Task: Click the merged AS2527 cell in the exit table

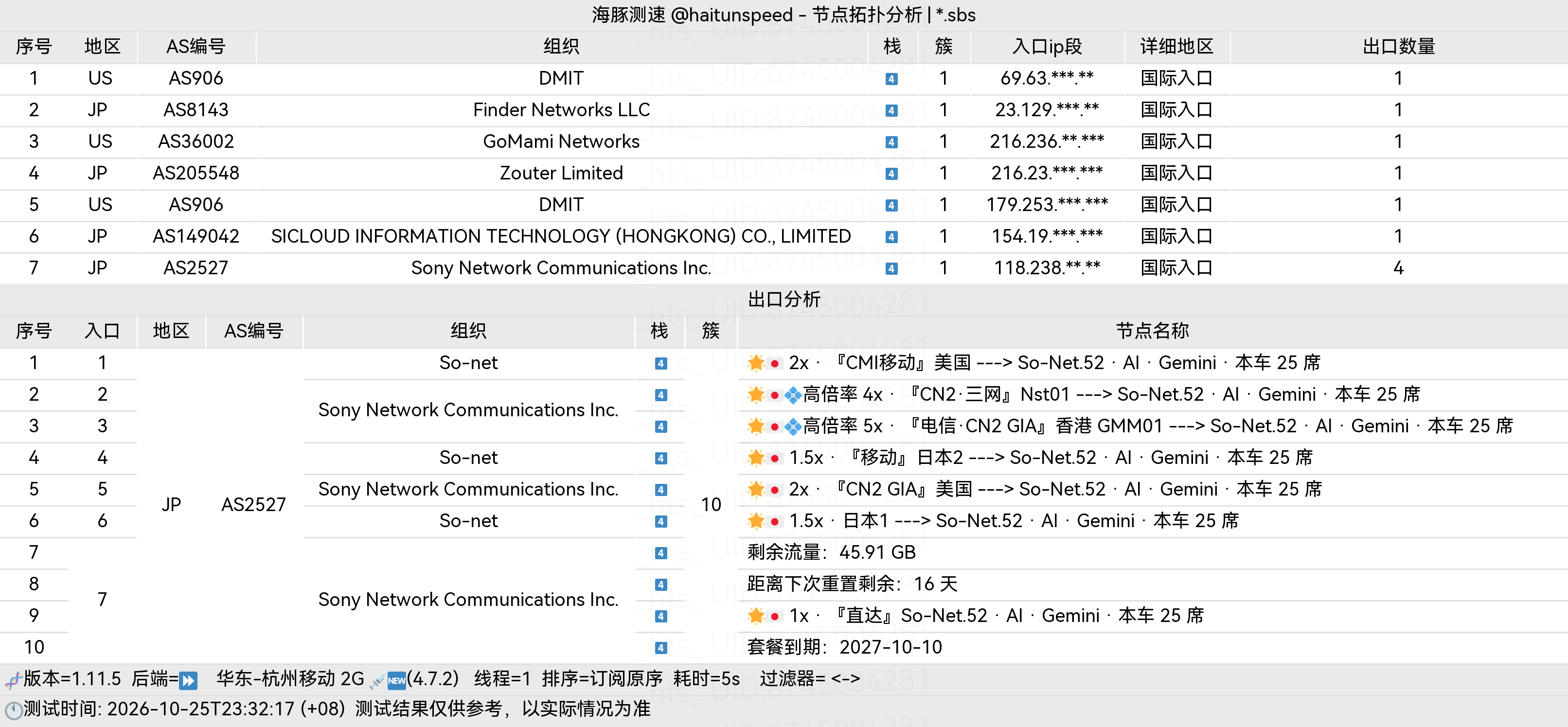Action: [253, 505]
